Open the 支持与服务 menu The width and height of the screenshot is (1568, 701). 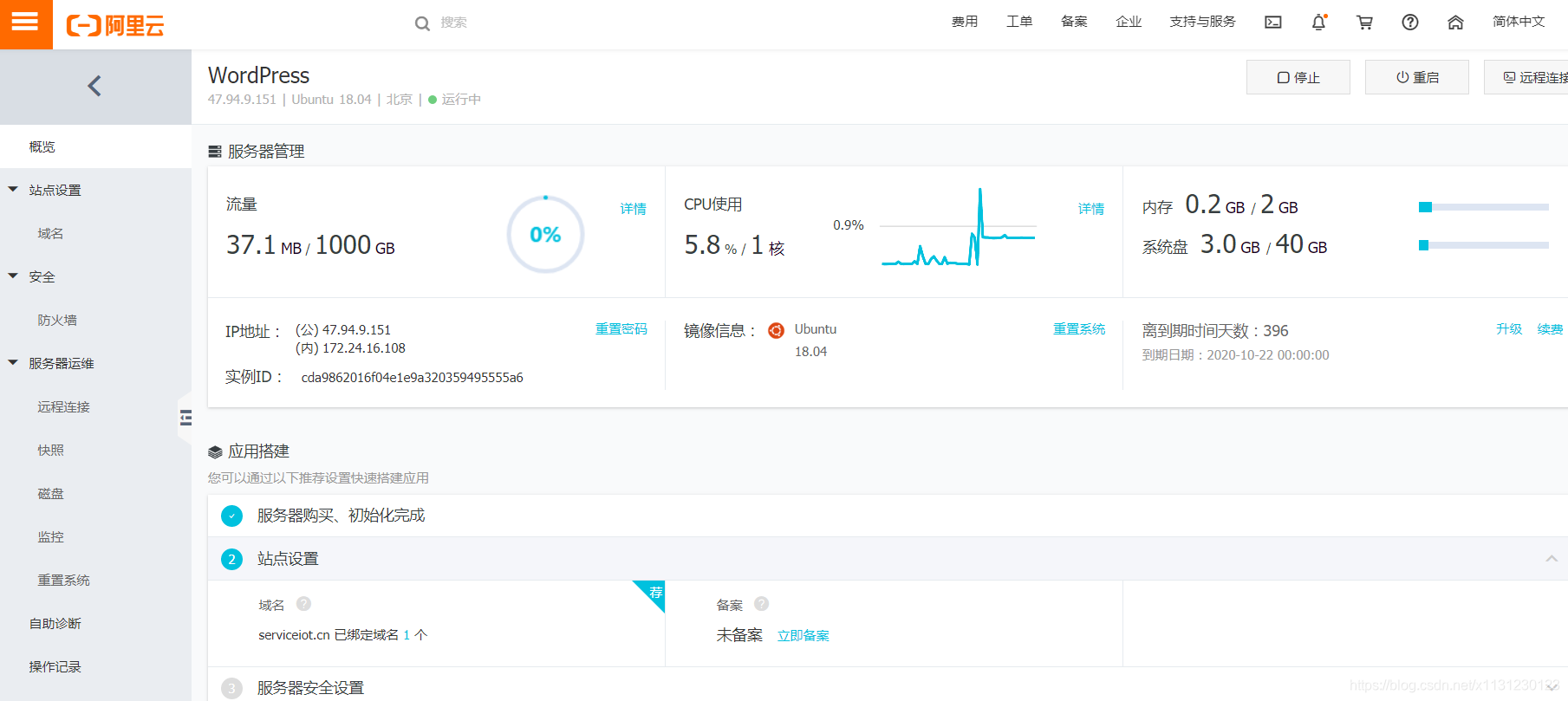1202,22
